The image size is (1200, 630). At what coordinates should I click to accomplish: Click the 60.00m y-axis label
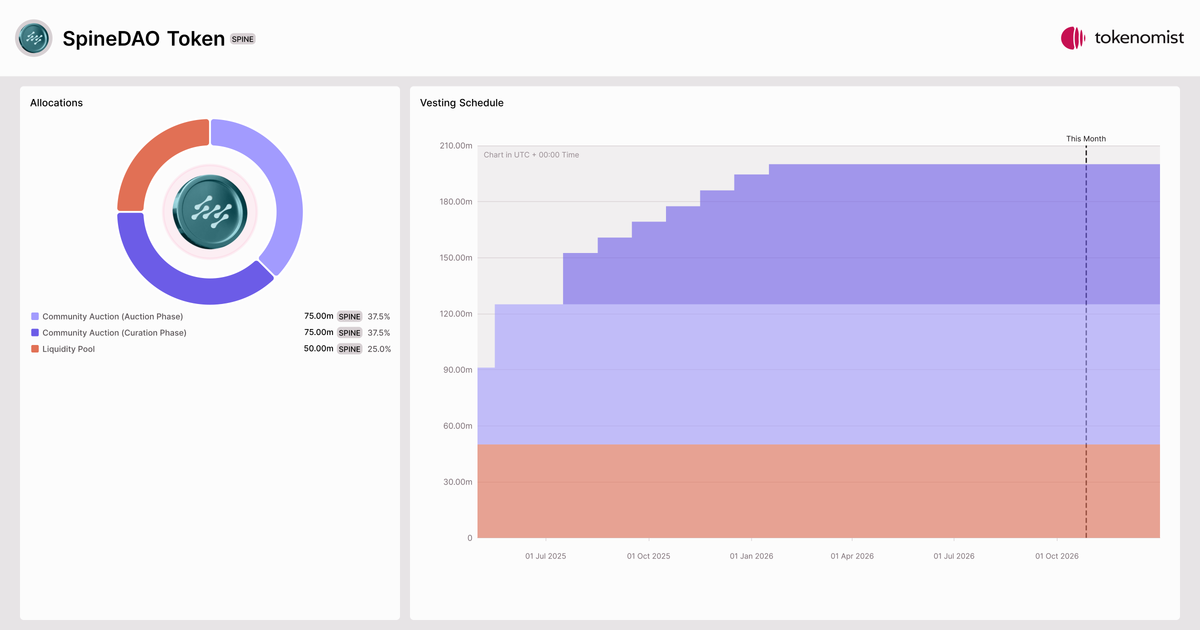[458, 426]
